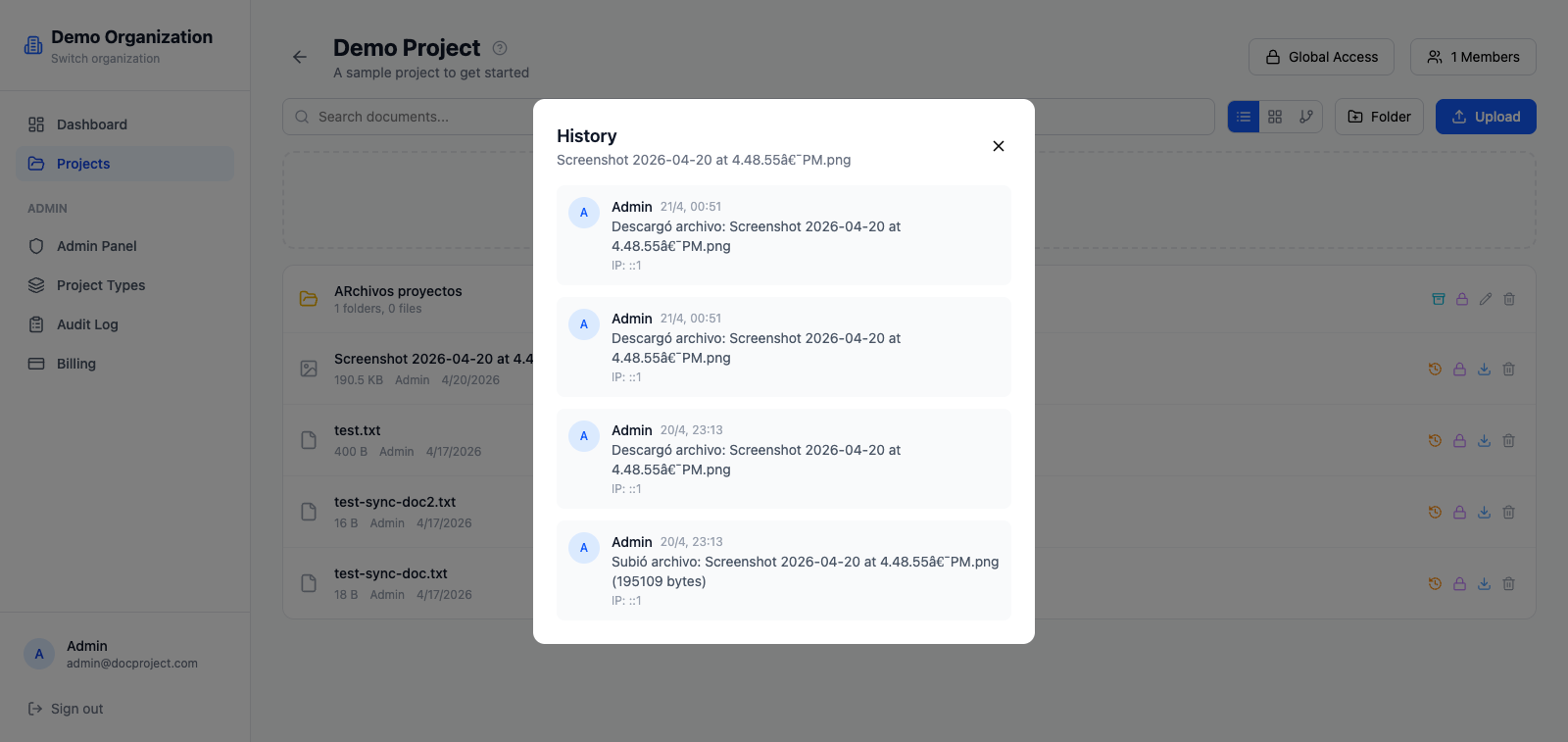Switch to branch tree view

(x=1306, y=117)
